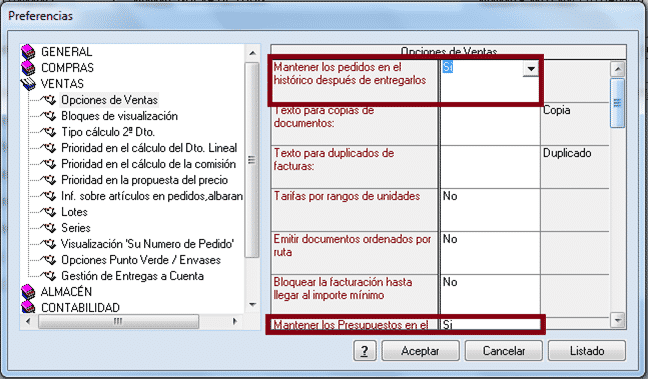Image resolution: width=648 pixels, height=379 pixels.
Task: Select the Texto para duplicados de facturas label
Action: (x=334, y=160)
